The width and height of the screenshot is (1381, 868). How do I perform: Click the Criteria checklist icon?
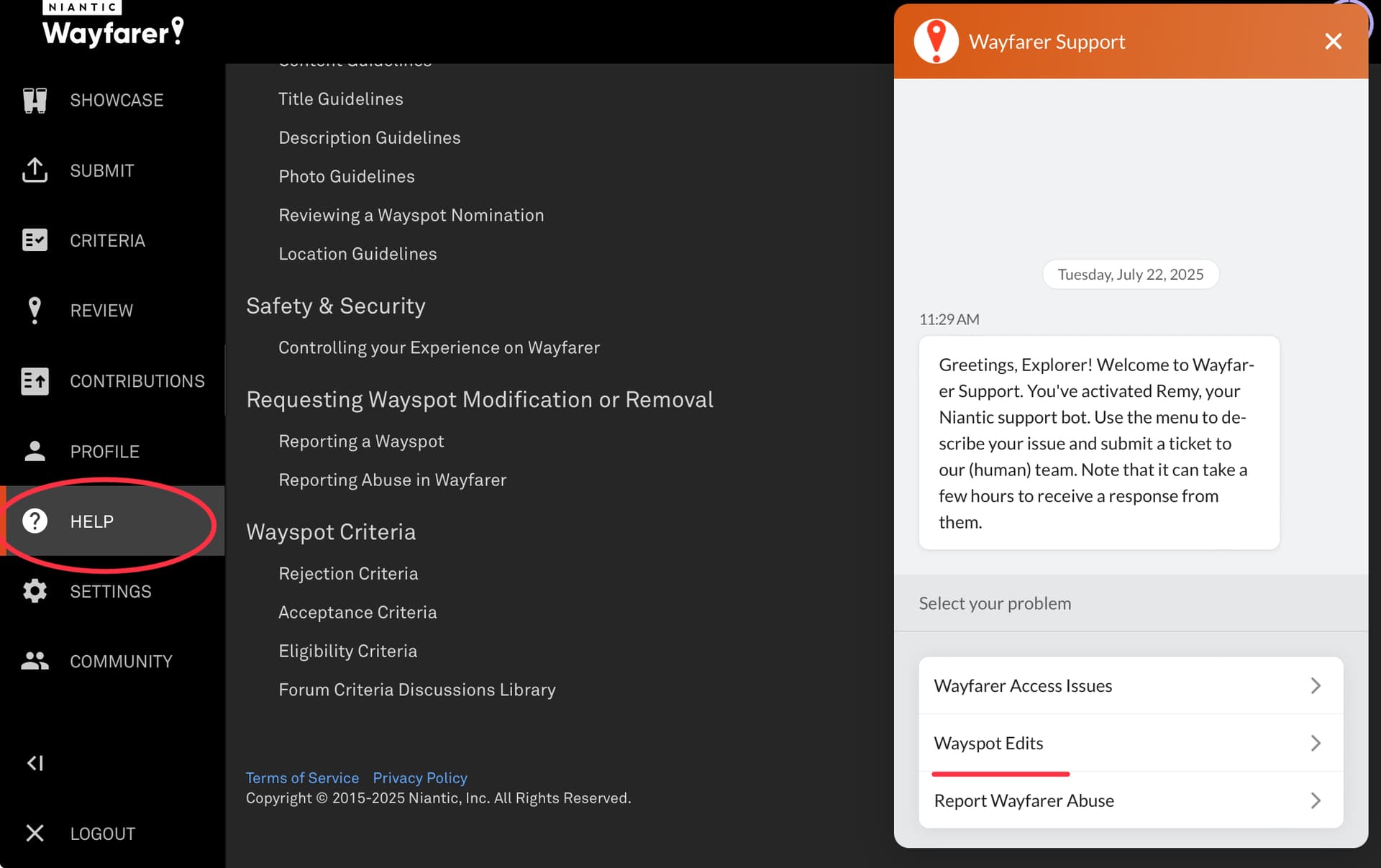point(35,240)
